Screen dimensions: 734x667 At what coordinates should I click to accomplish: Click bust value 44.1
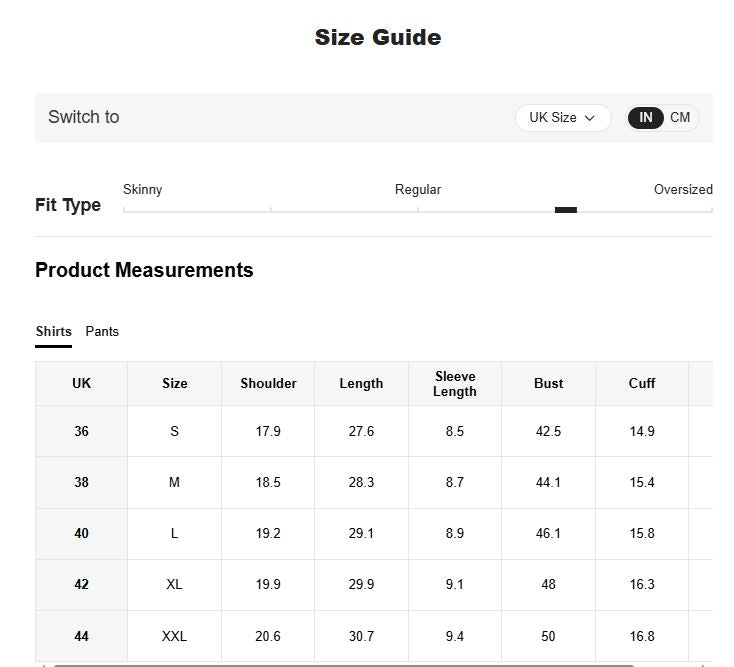tap(548, 482)
